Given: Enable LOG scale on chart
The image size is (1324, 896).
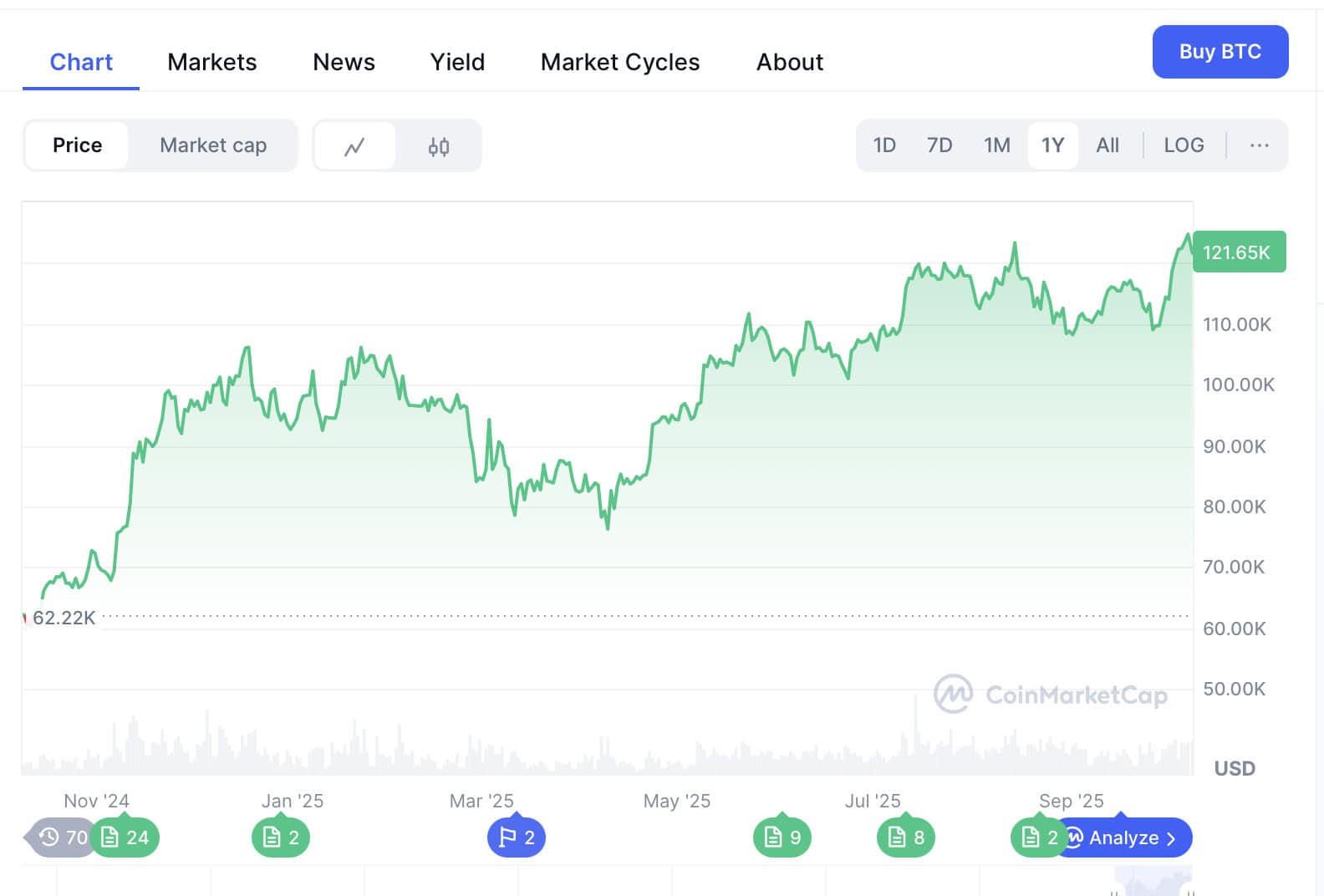Looking at the screenshot, I should [1184, 145].
